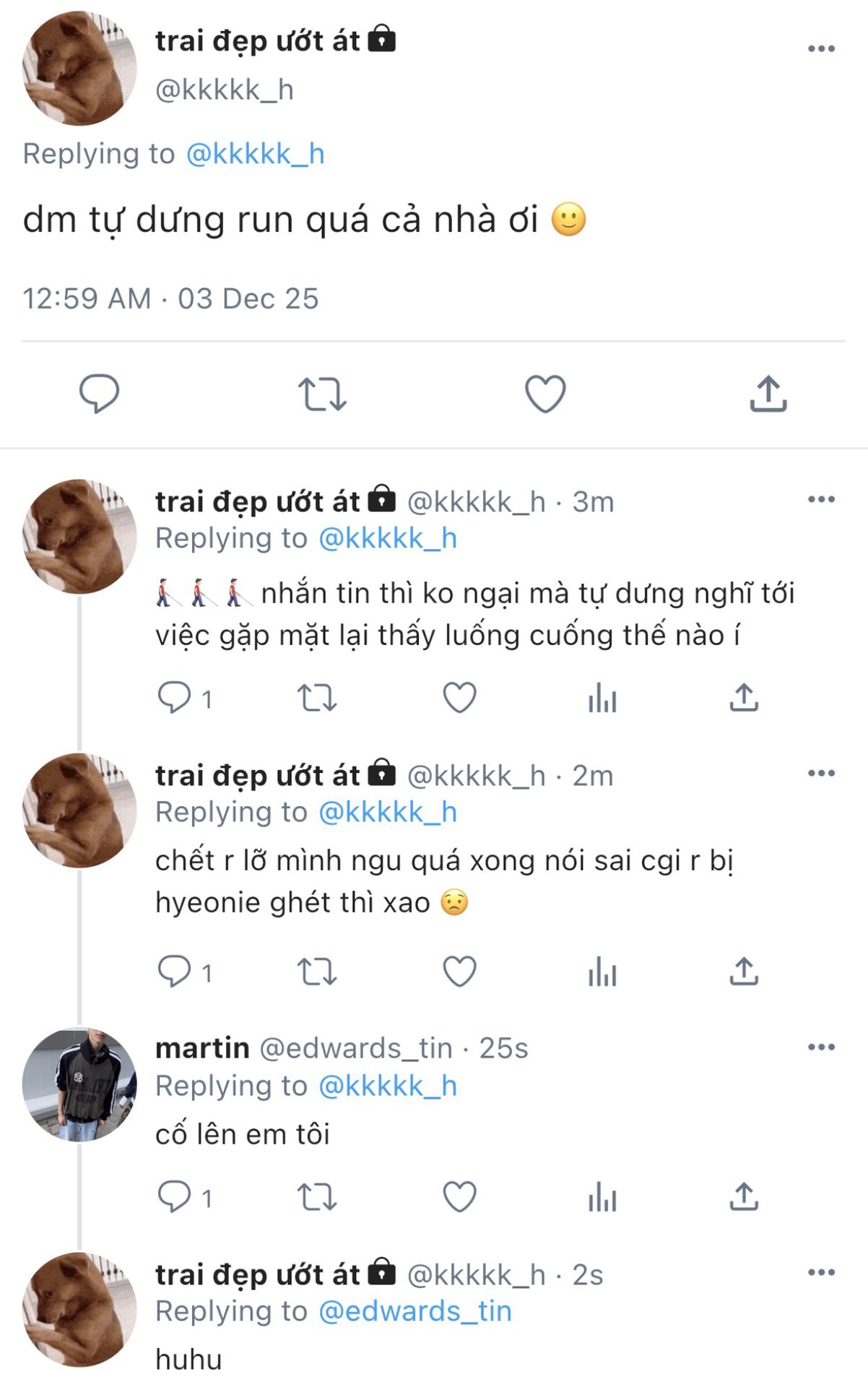The width and height of the screenshot is (868, 1387).
Task: Open @edwards_tin mention link in last reply
Action: pyautogui.click(x=415, y=1311)
